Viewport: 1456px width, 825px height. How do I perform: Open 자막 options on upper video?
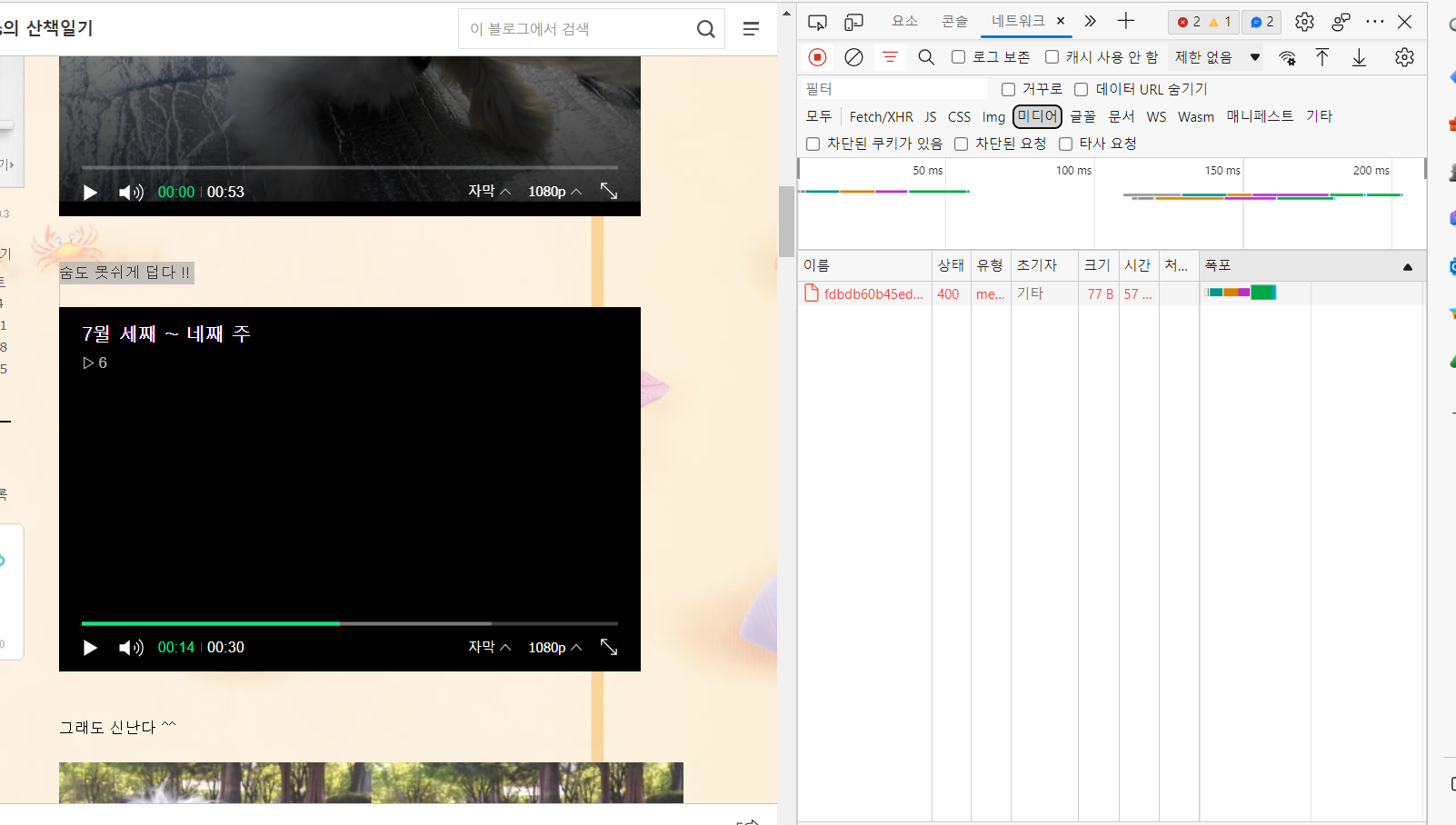pos(489,191)
